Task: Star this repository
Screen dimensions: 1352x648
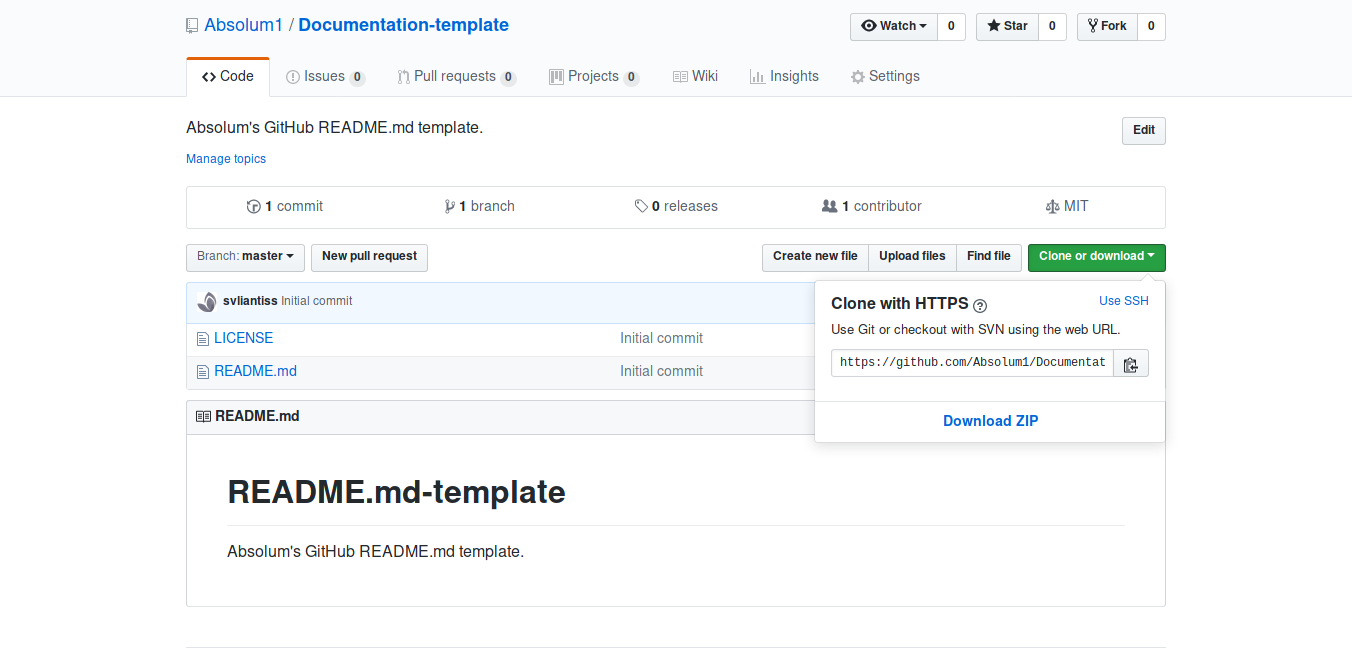Action: [1008, 26]
